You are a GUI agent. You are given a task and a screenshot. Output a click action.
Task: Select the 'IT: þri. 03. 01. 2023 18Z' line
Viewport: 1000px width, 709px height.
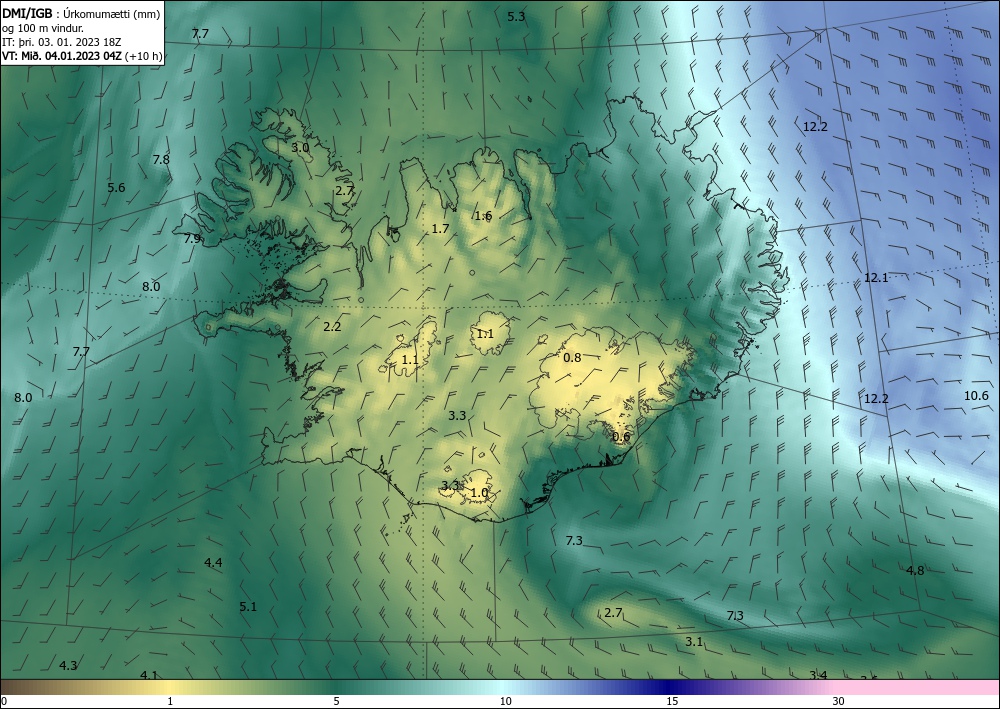point(61,42)
